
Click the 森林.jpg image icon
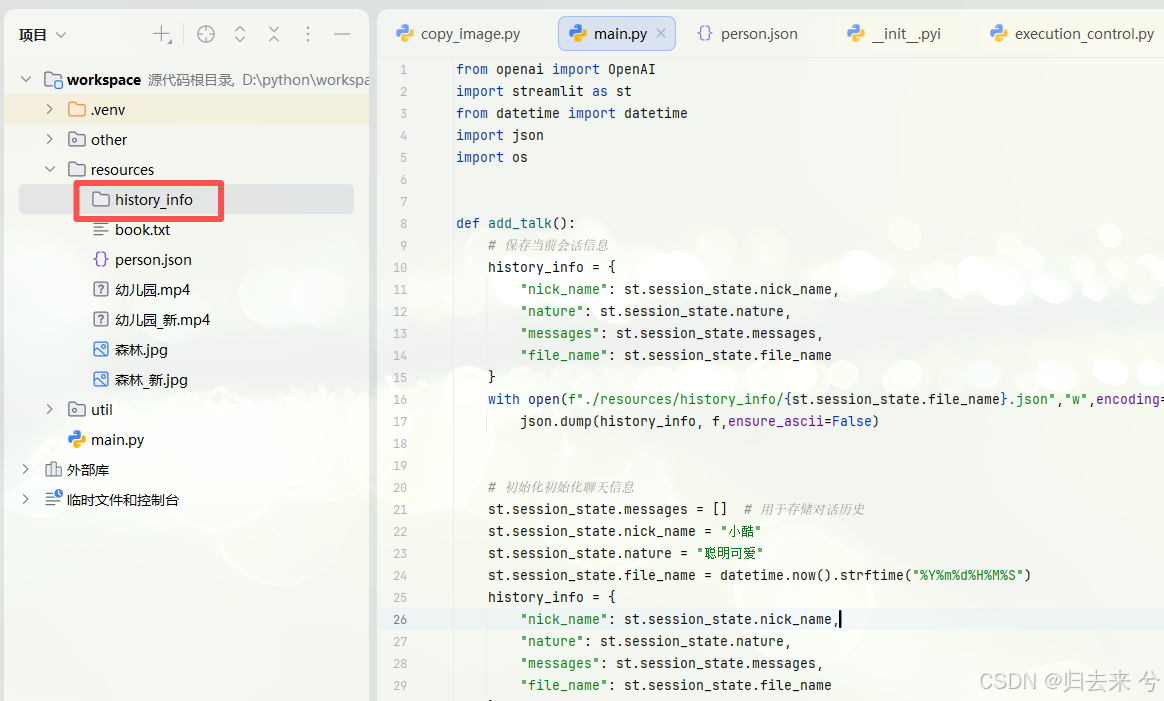(x=100, y=349)
